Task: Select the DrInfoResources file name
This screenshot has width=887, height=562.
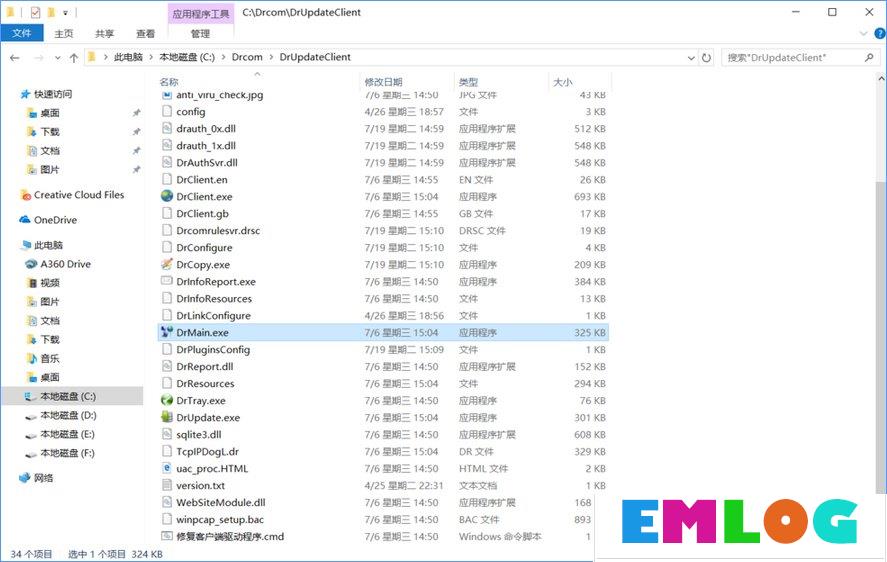Action: [214, 298]
